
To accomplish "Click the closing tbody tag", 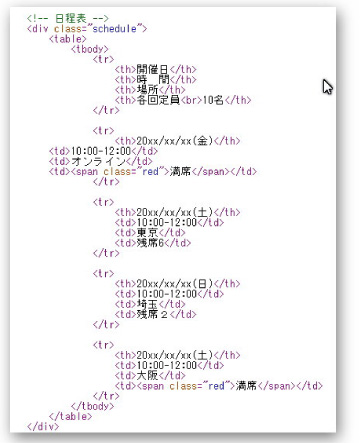I will point(92,406).
